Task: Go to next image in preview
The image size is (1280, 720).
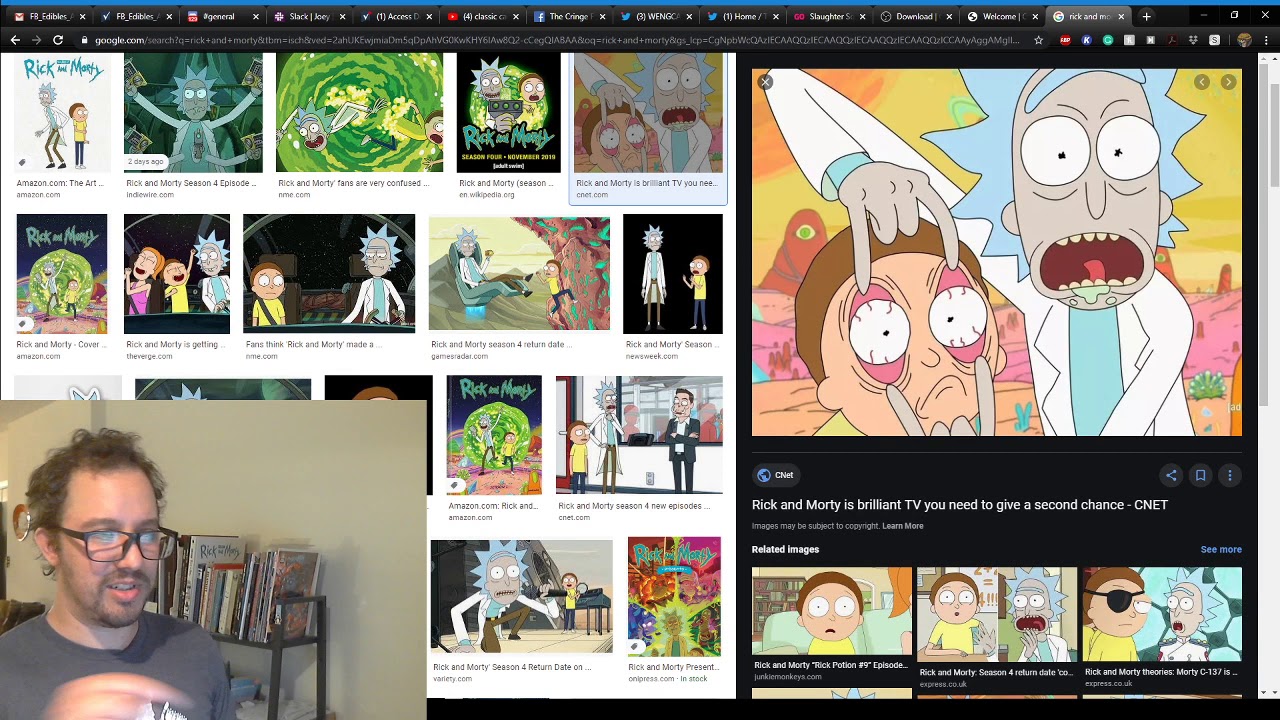Action: [x=1228, y=83]
